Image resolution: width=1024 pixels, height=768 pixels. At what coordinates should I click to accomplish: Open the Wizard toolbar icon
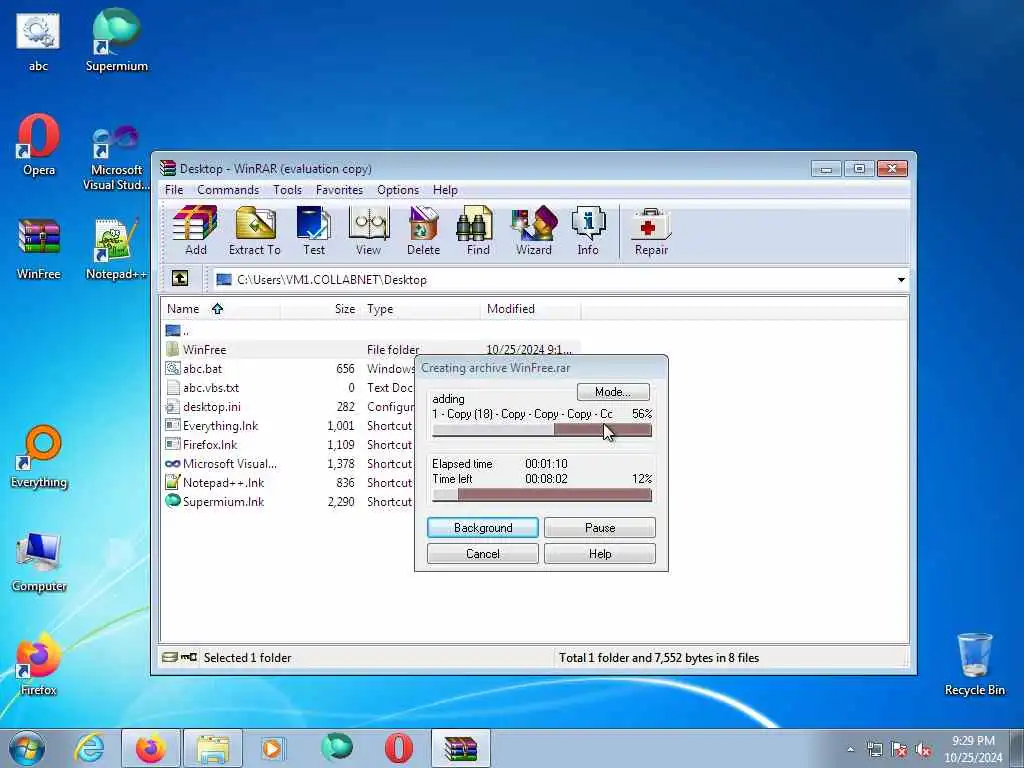[534, 231]
